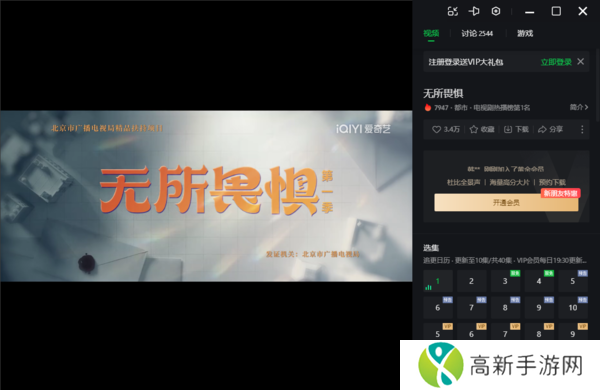
Task: Maximize the iQIYI player window
Action: [556, 11]
